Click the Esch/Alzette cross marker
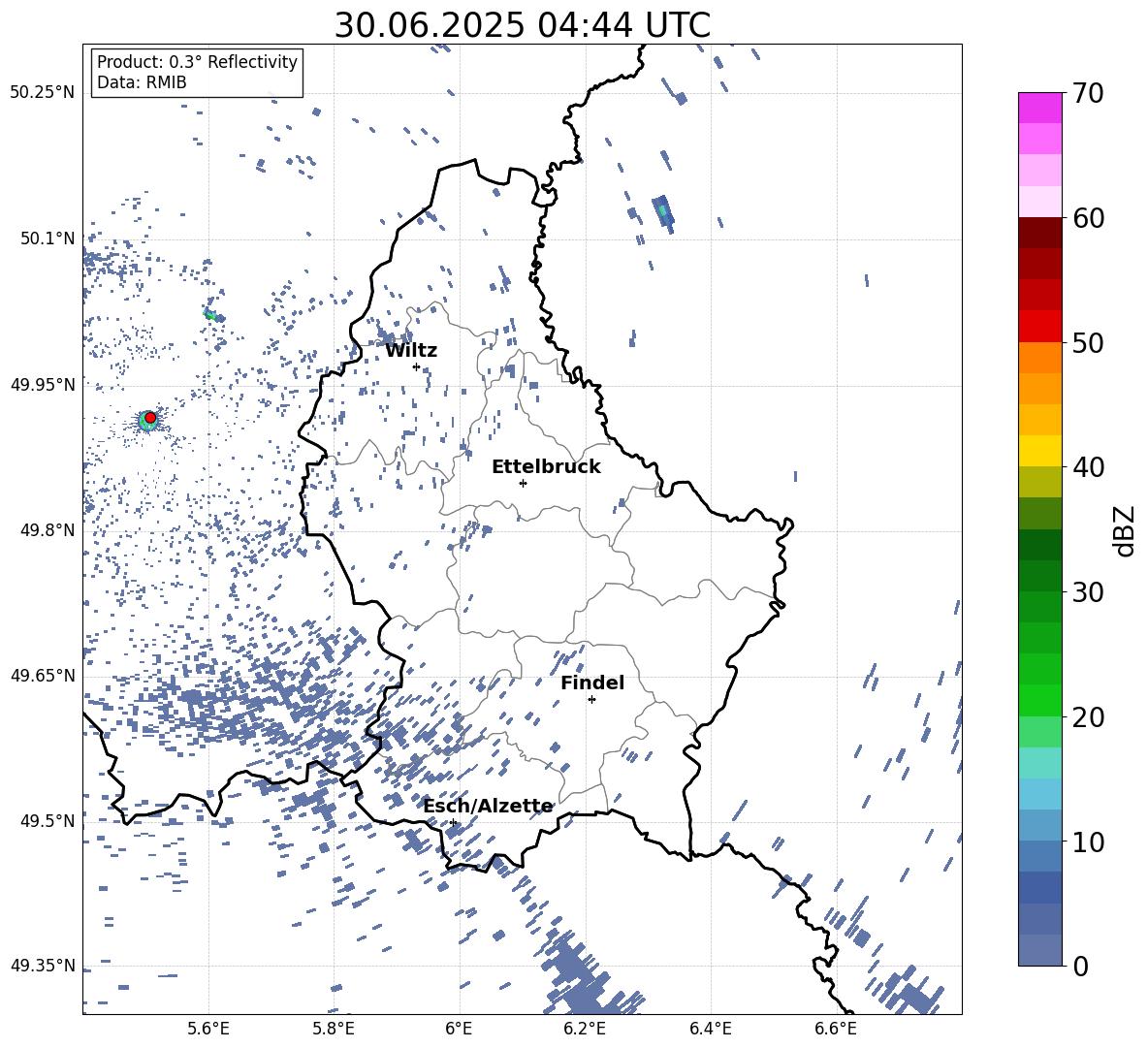 point(453,822)
